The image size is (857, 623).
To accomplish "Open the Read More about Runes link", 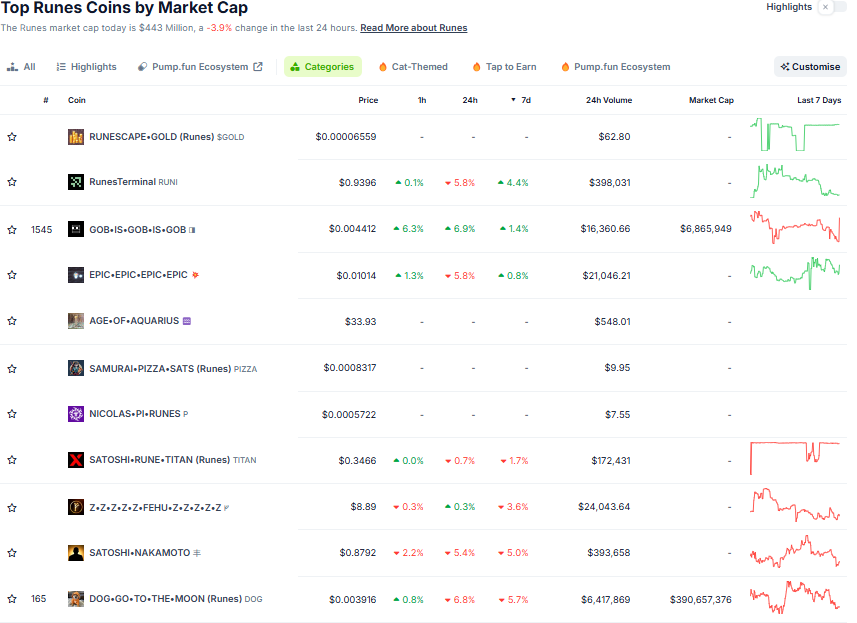I will click(x=413, y=28).
